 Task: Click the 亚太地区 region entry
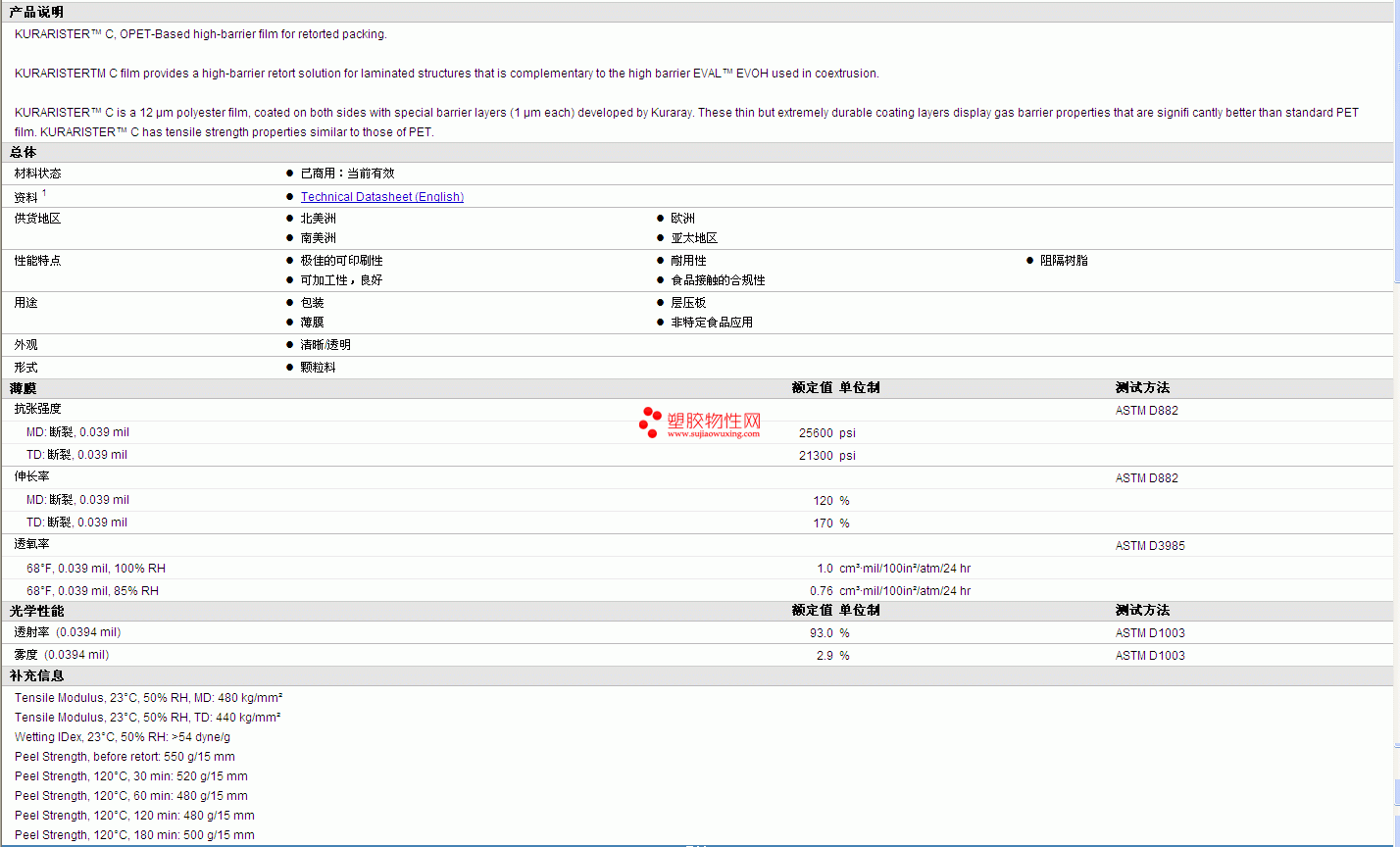point(694,238)
